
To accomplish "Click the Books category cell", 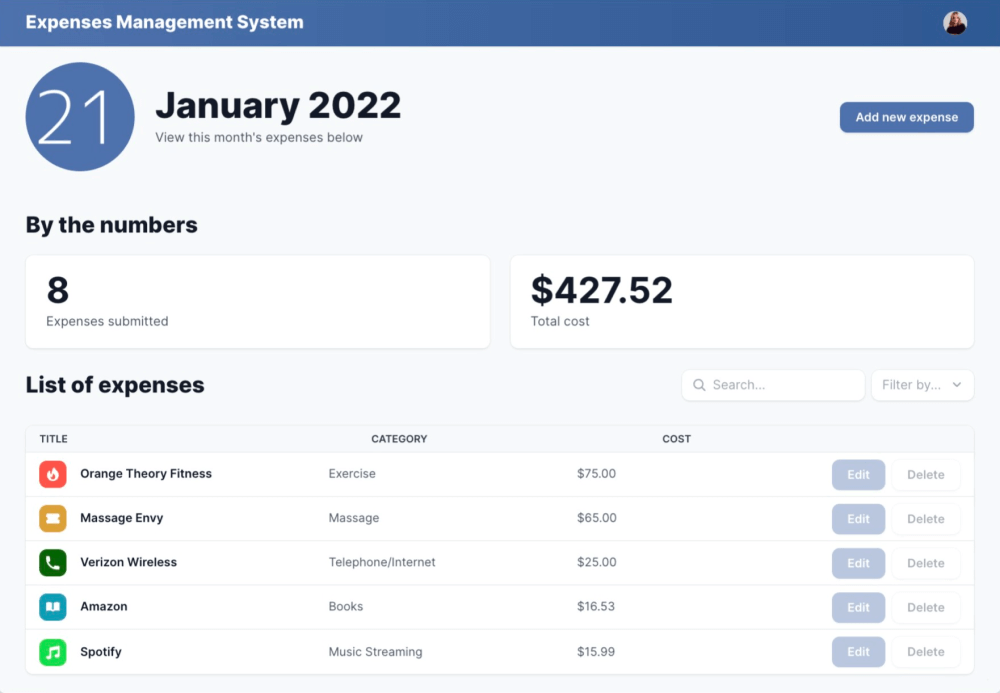I will 346,606.
